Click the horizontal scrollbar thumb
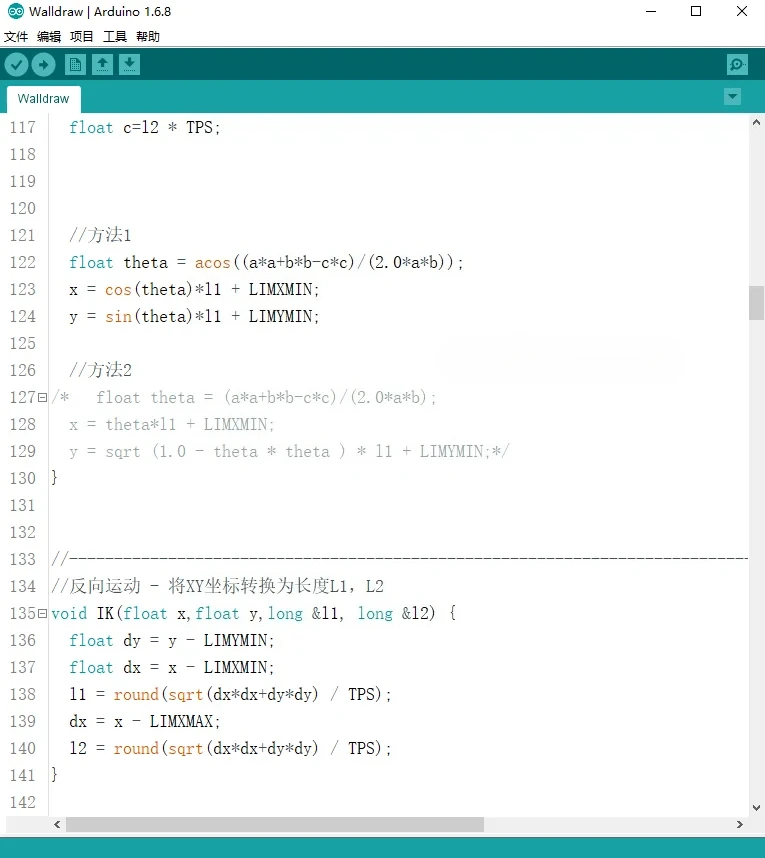This screenshot has height=858, width=765. pyautogui.click(x=275, y=824)
